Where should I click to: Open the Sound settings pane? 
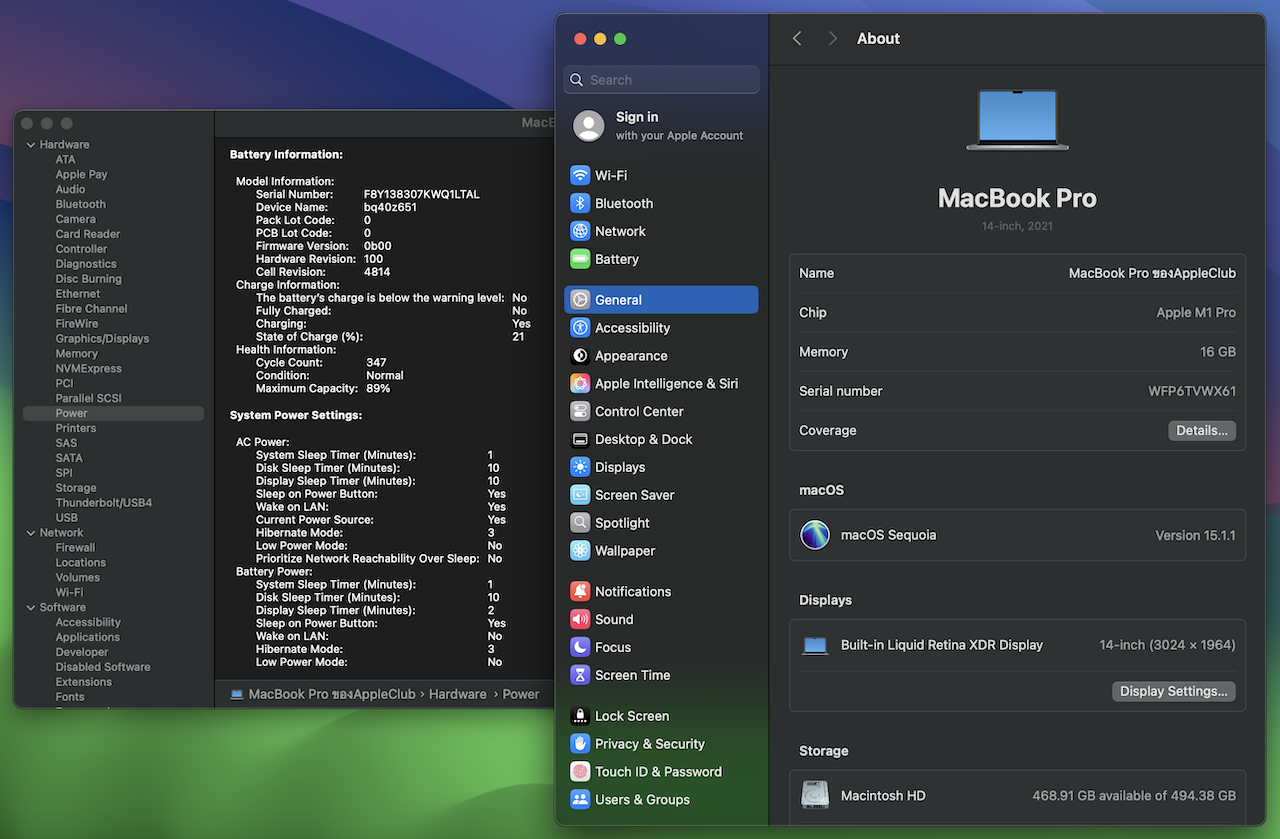pyautogui.click(x=661, y=620)
